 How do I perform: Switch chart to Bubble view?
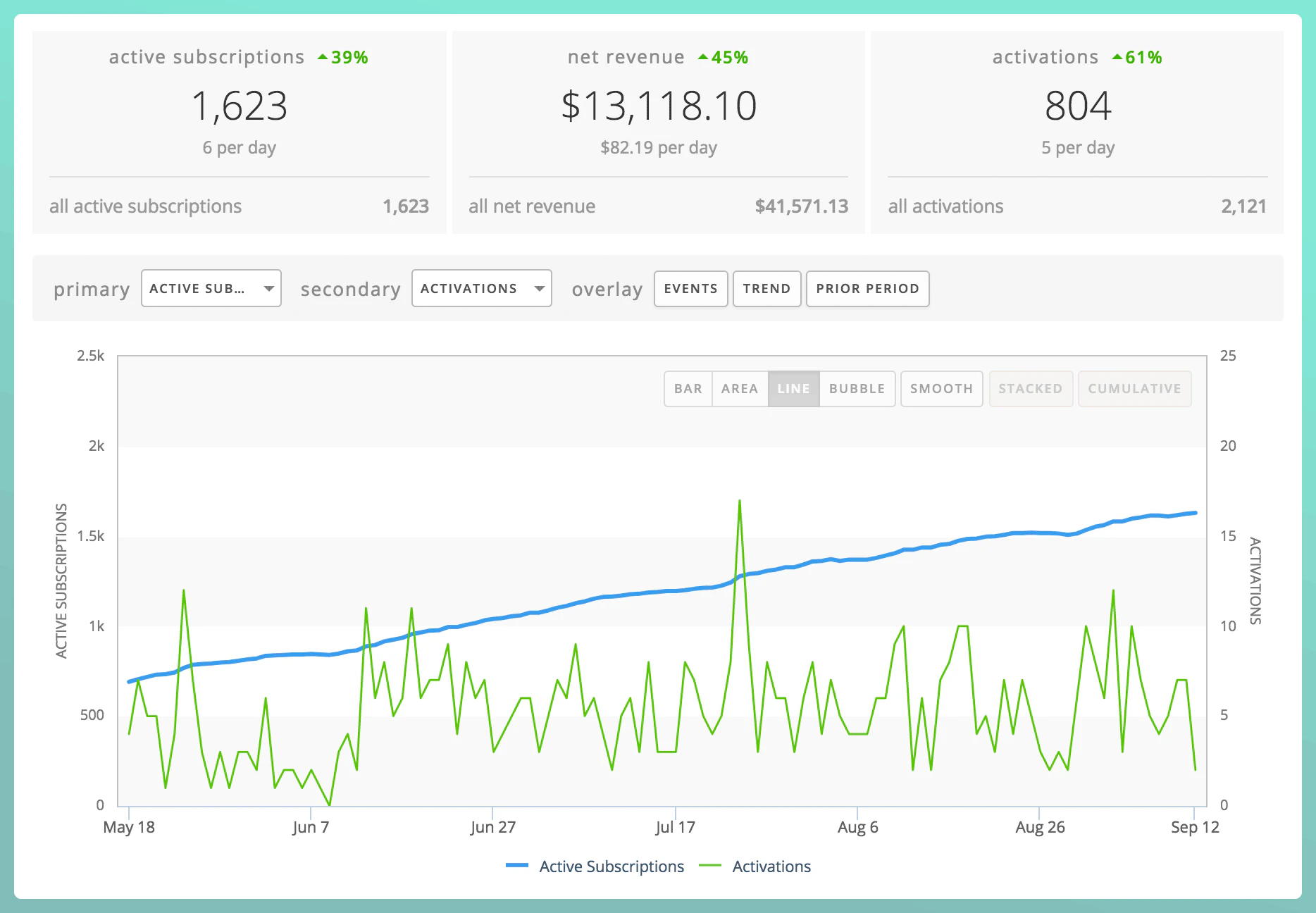pos(857,389)
